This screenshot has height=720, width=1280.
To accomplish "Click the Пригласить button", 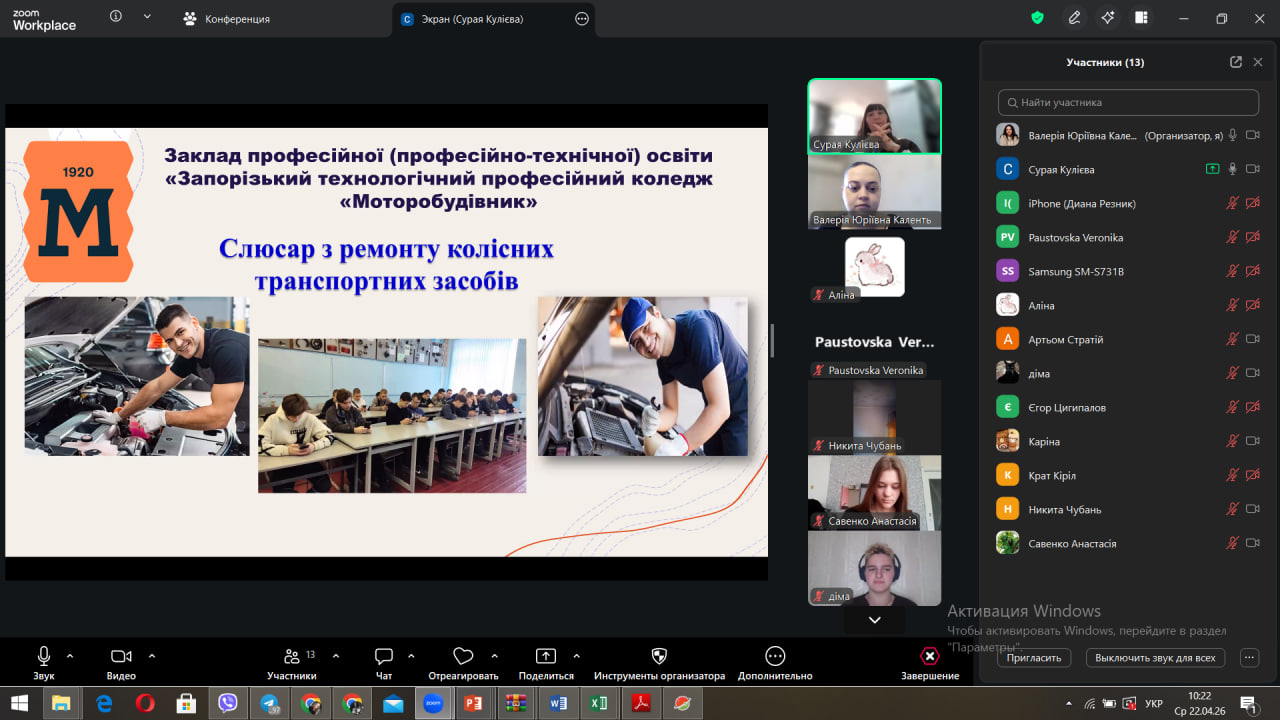I will click(1034, 658).
